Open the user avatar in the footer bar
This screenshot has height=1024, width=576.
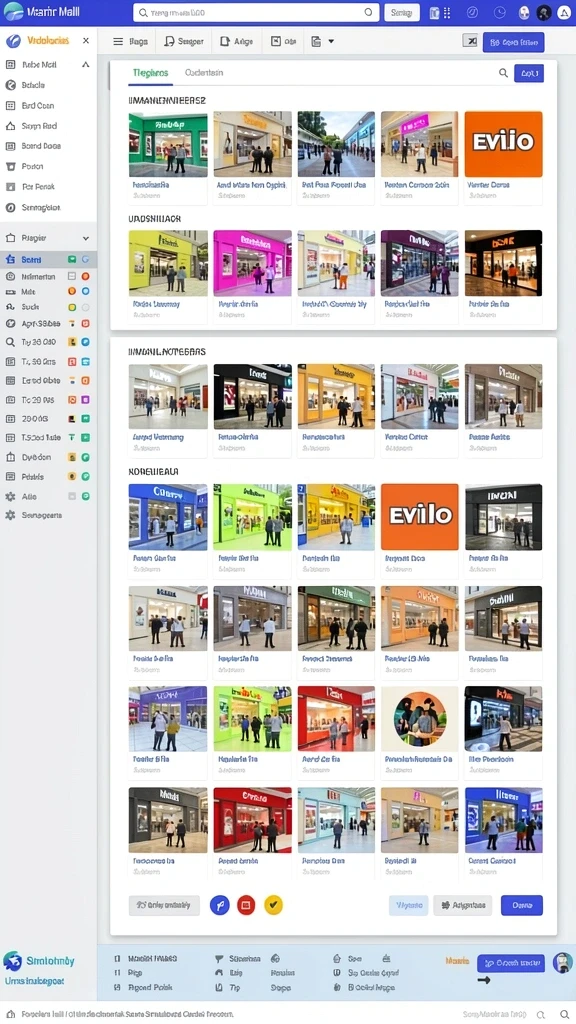[562, 963]
